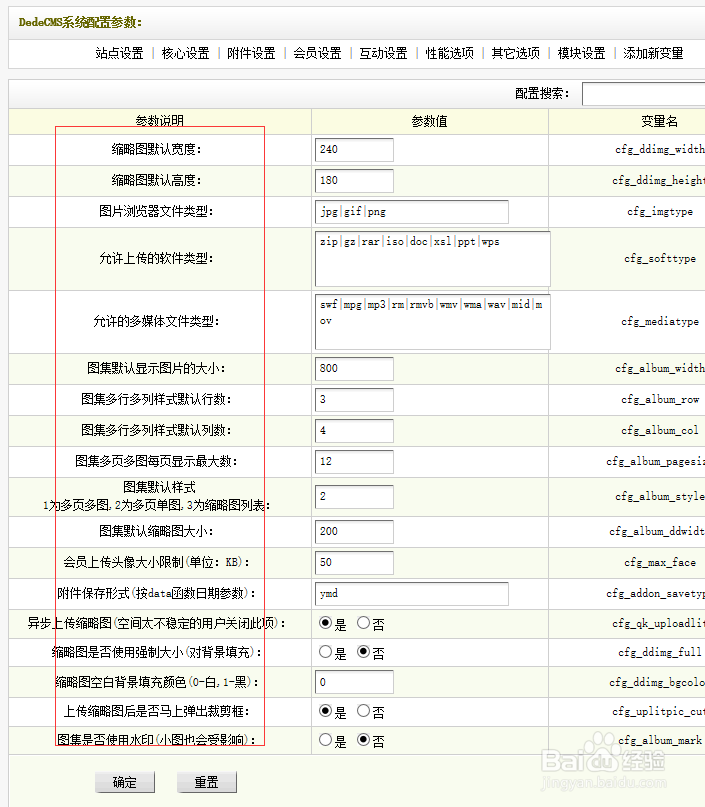Select 否 for 异步上传缩略图
705x807 pixels.
(363, 623)
